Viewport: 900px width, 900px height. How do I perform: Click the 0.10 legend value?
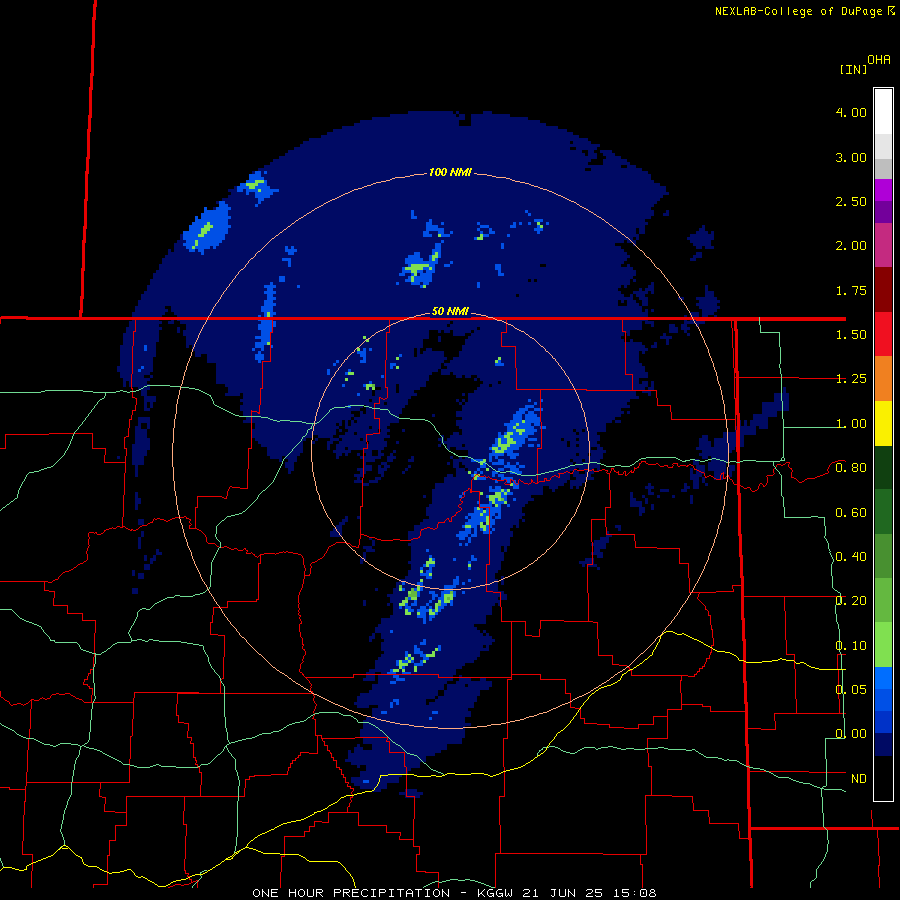(x=851, y=646)
